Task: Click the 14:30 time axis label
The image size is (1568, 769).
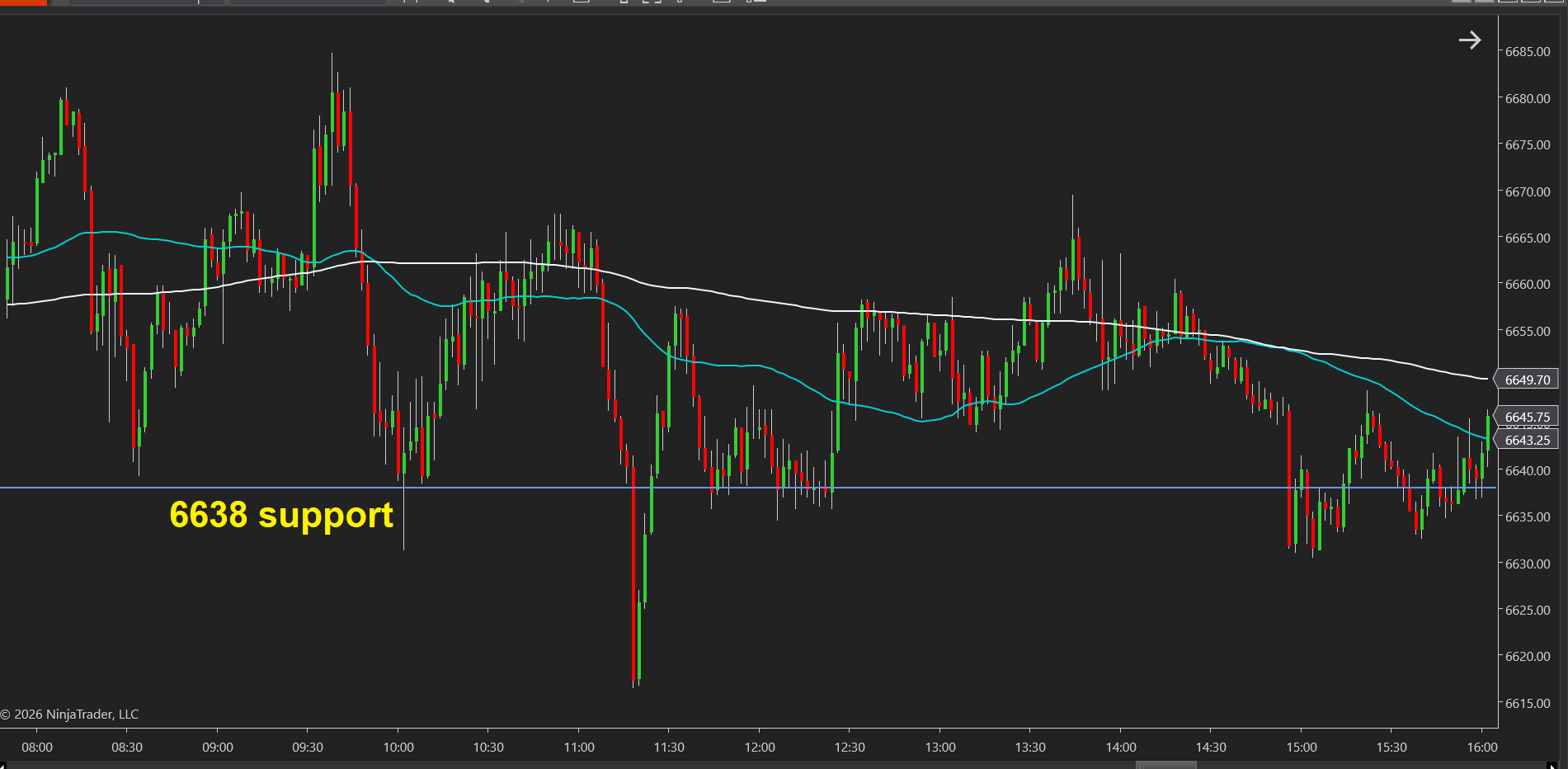Action: 1211,747
